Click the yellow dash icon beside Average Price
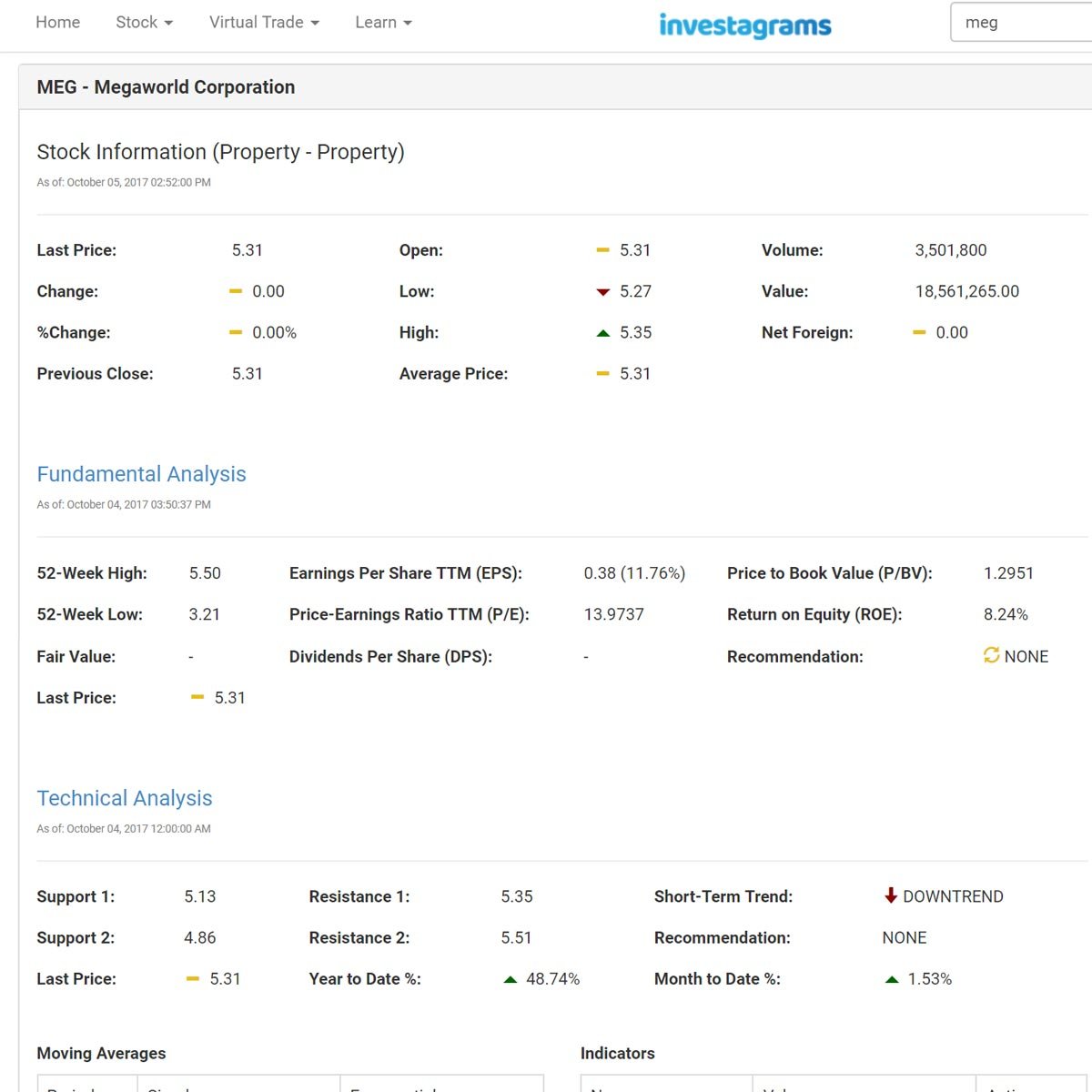 click(602, 373)
